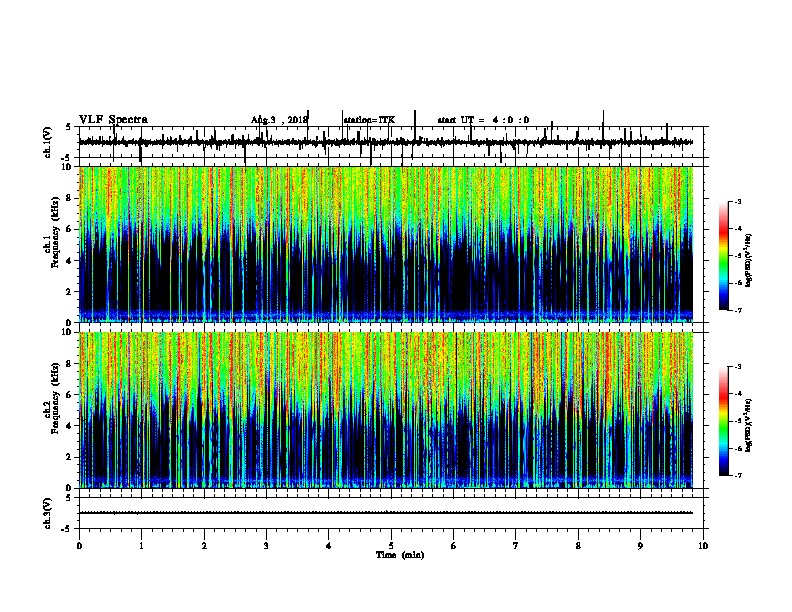
Task: Click the ch.2 "Frequency (kHz)" axis label
Action: 55,398
